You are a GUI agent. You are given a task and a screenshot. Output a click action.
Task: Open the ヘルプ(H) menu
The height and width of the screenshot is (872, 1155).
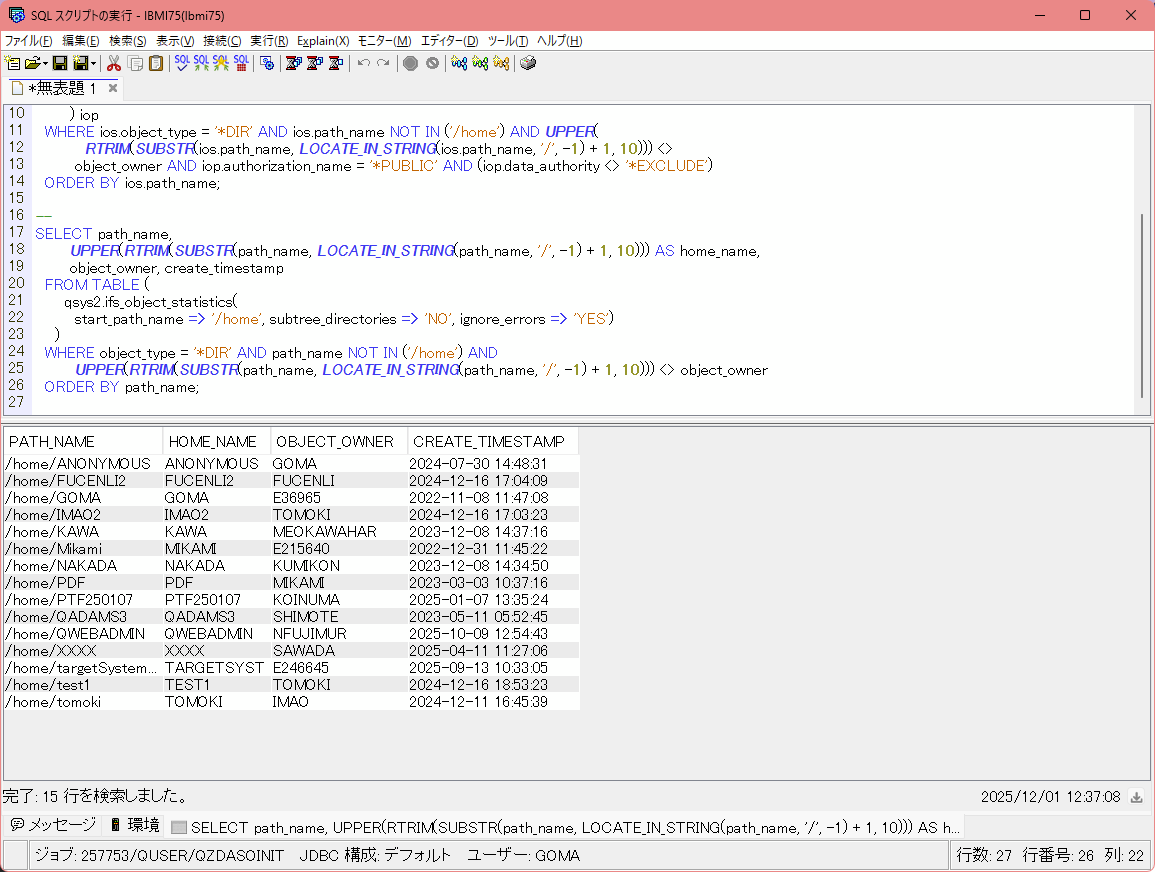(x=559, y=41)
